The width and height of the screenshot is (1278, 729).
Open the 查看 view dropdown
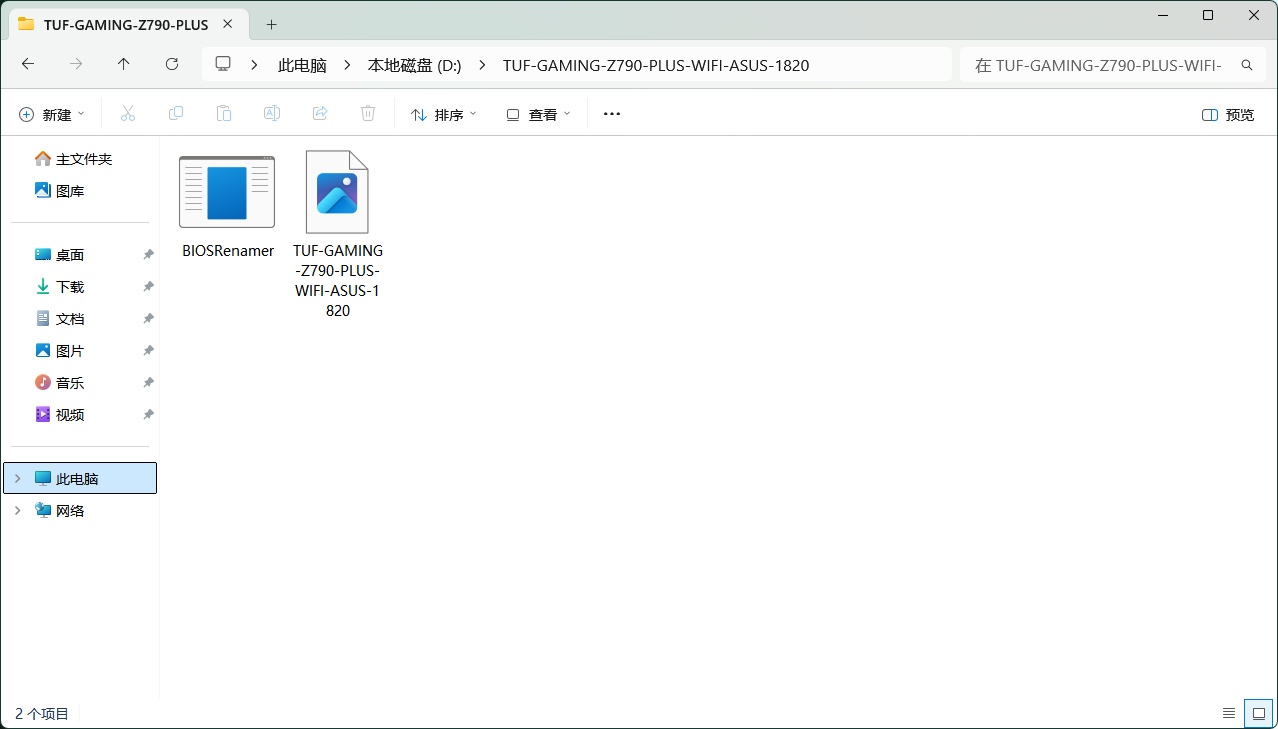539,114
